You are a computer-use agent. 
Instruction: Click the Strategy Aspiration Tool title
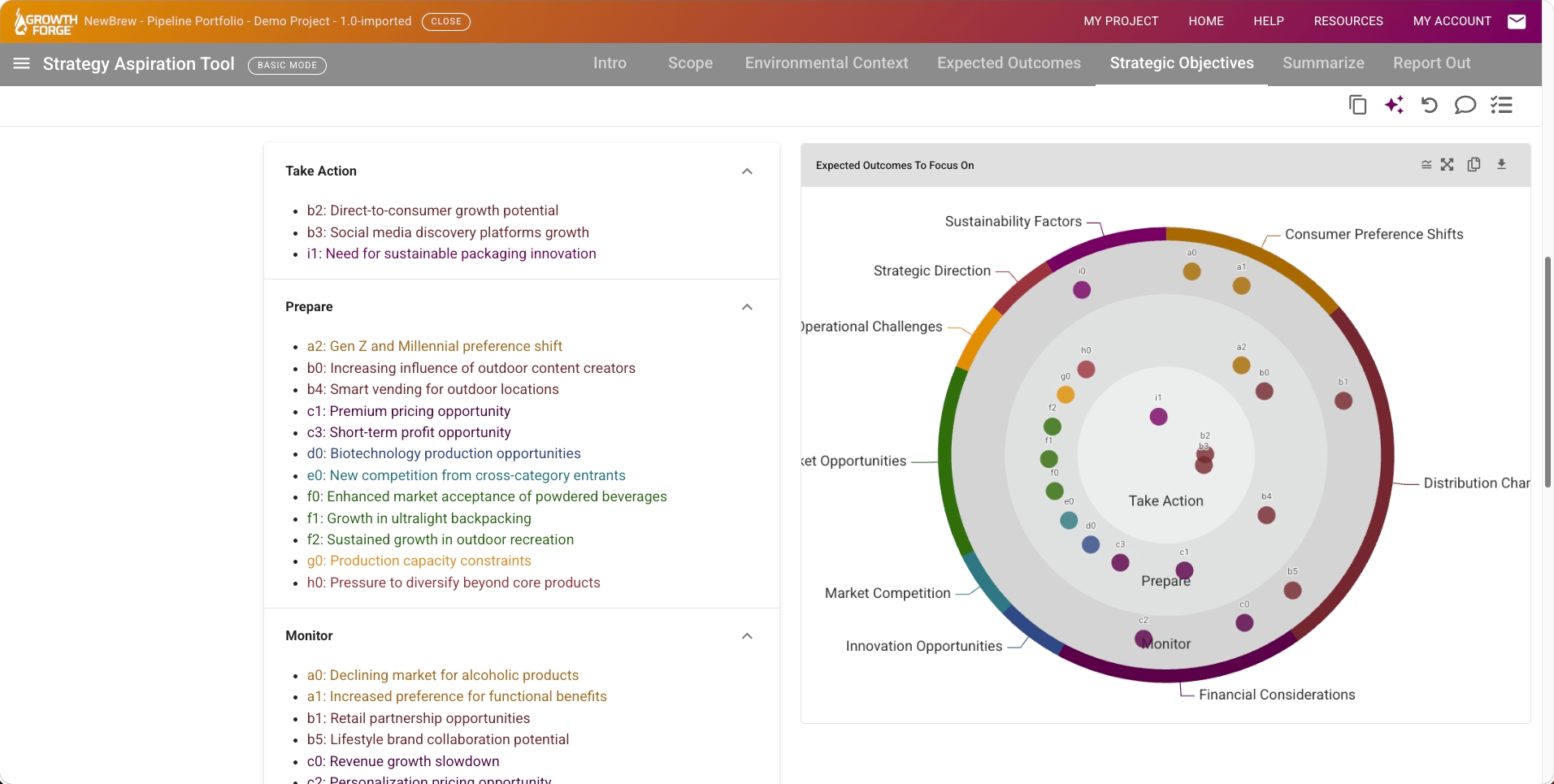(x=138, y=63)
